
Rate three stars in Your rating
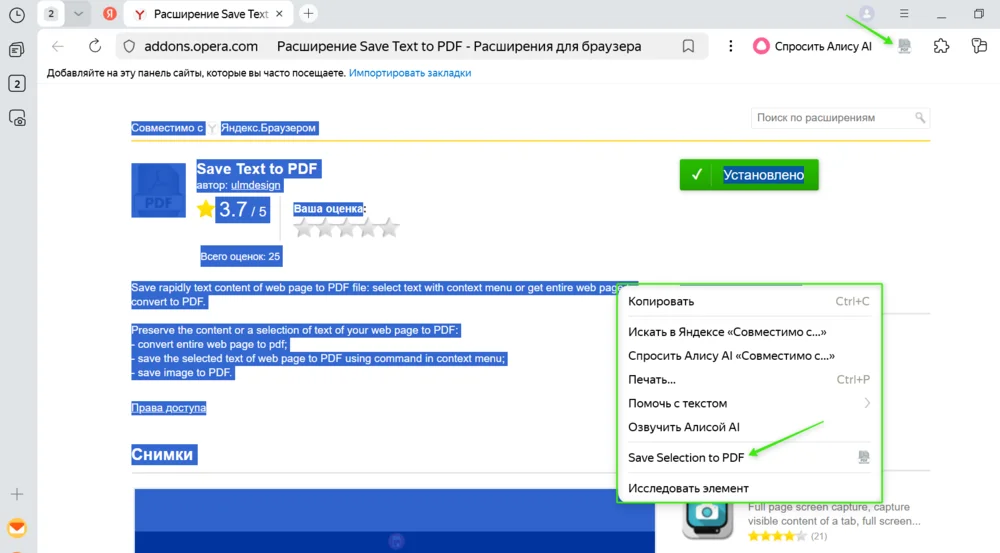click(x=346, y=228)
